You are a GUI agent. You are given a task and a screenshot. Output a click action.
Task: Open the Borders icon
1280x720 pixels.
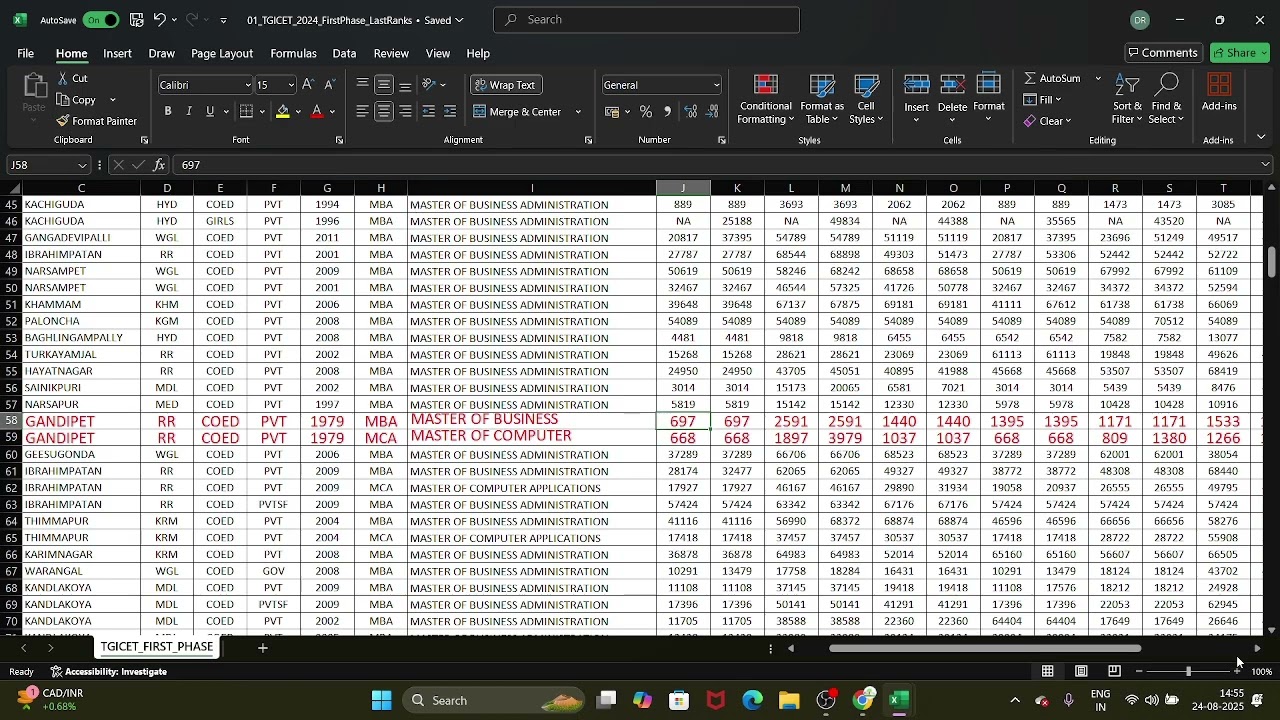pos(247,111)
